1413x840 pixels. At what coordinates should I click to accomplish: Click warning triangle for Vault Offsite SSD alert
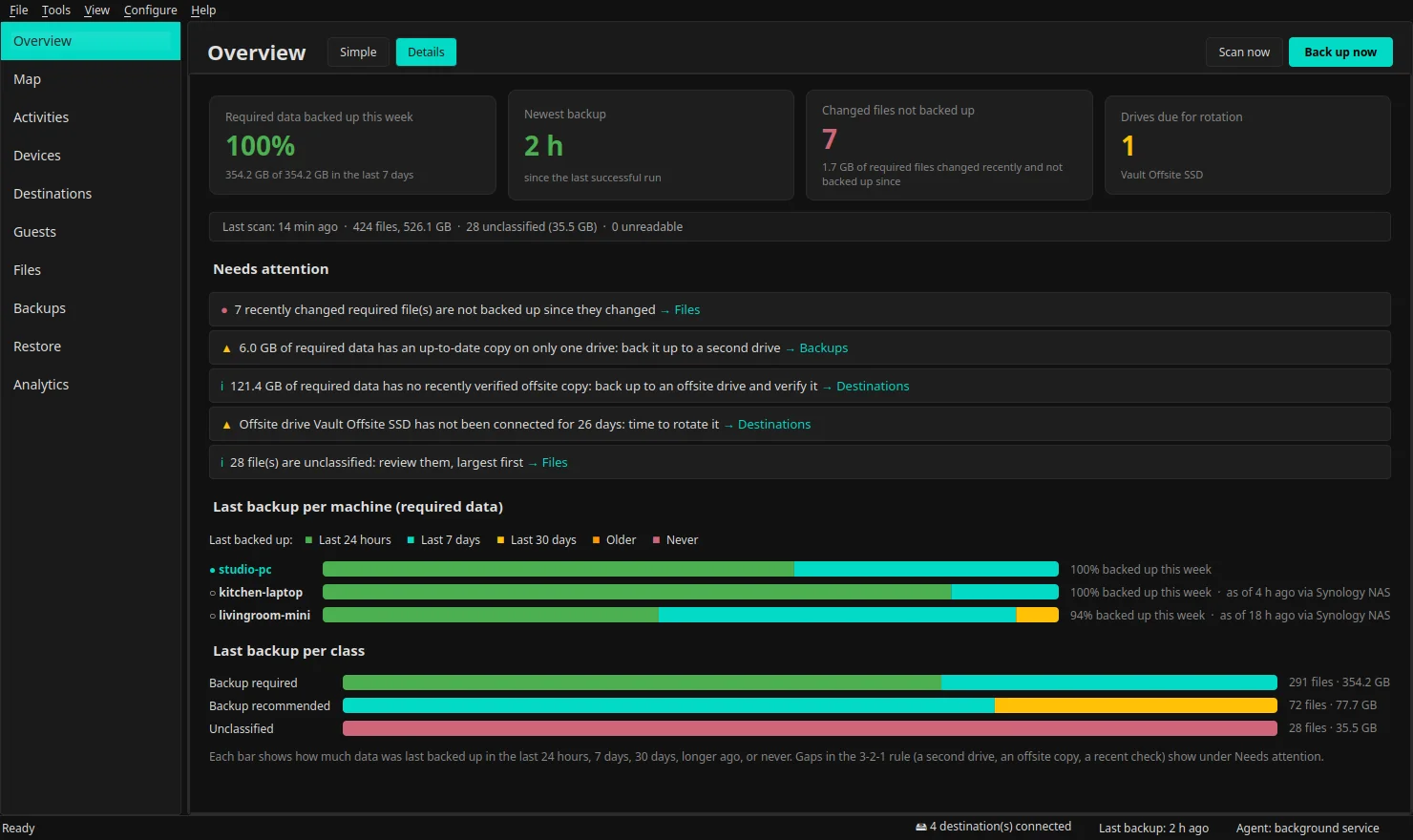point(226,425)
